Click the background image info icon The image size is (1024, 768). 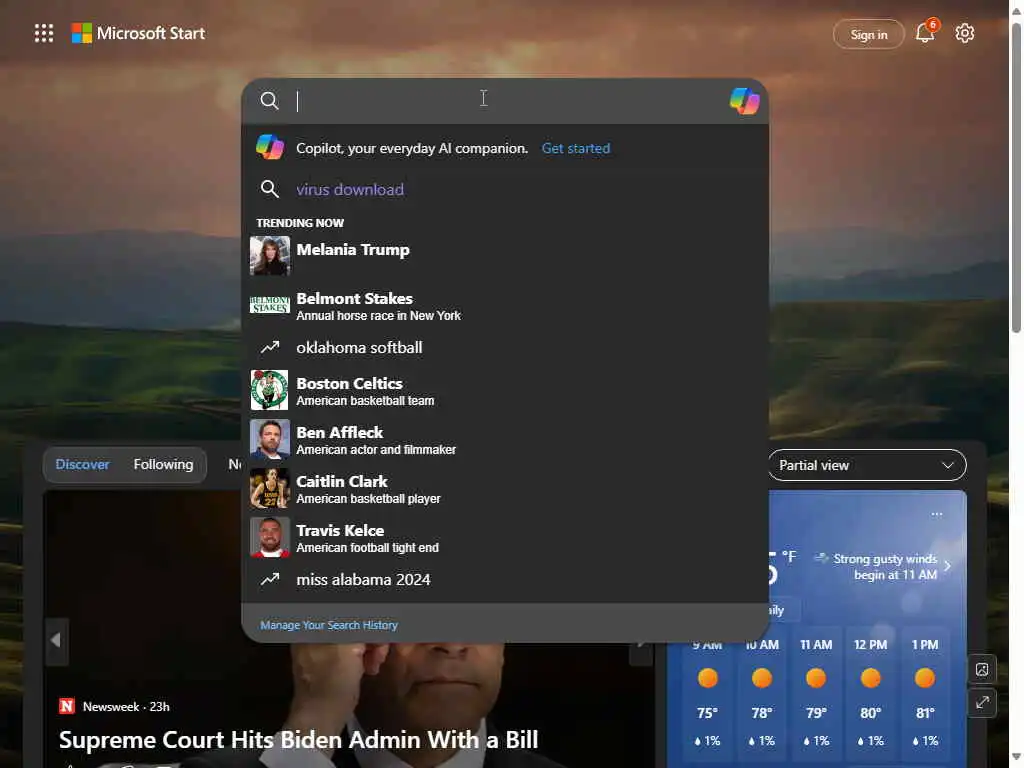coord(982,669)
